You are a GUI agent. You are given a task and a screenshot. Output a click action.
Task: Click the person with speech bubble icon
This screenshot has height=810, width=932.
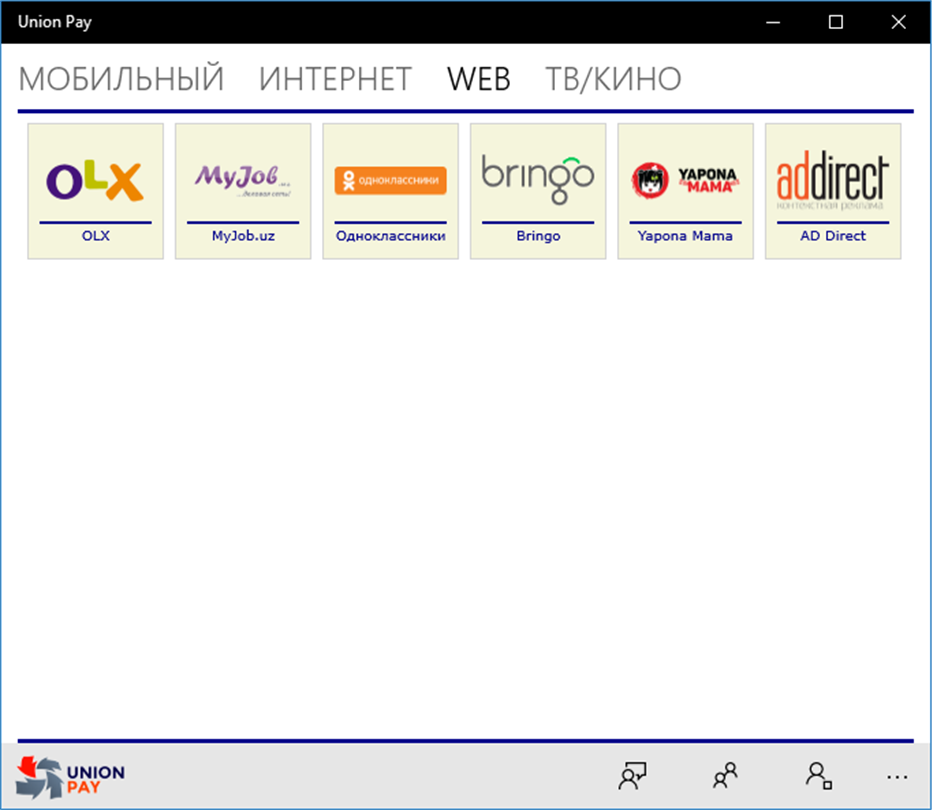(x=632, y=776)
